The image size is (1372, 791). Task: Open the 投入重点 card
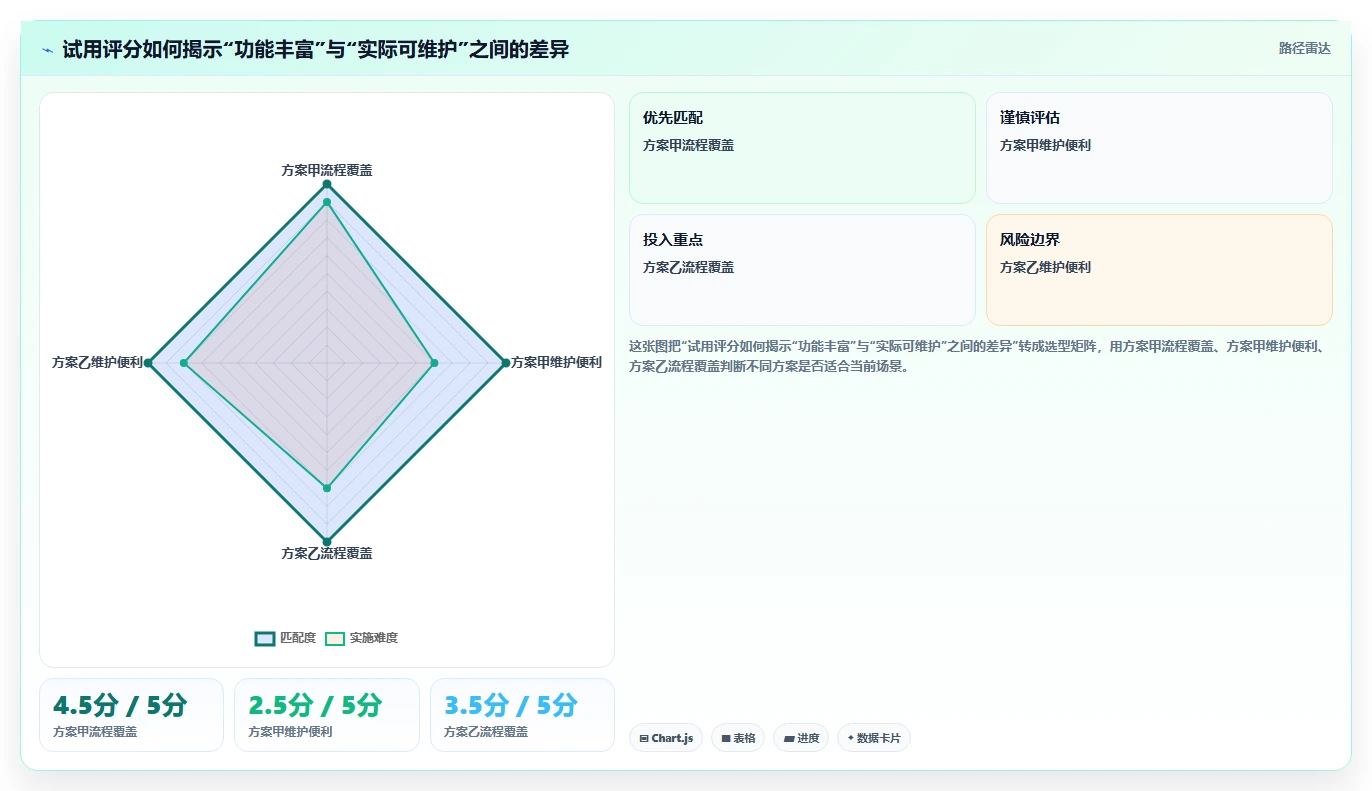coord(802,270)
